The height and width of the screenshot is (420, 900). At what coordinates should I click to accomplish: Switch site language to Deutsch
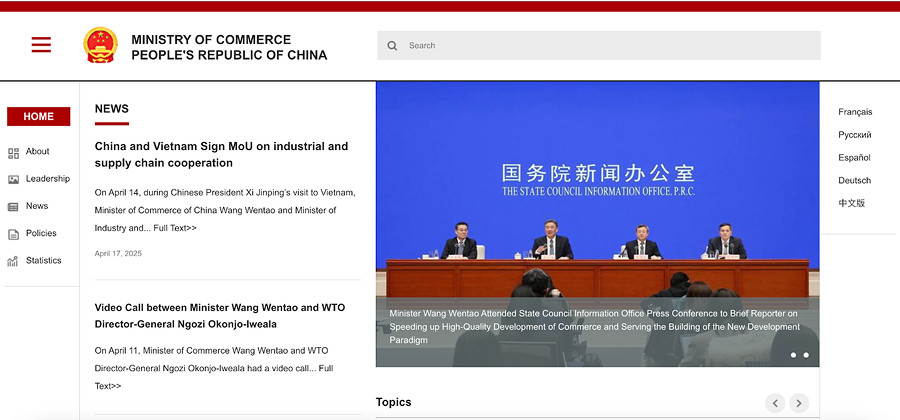tap(854, 180)
